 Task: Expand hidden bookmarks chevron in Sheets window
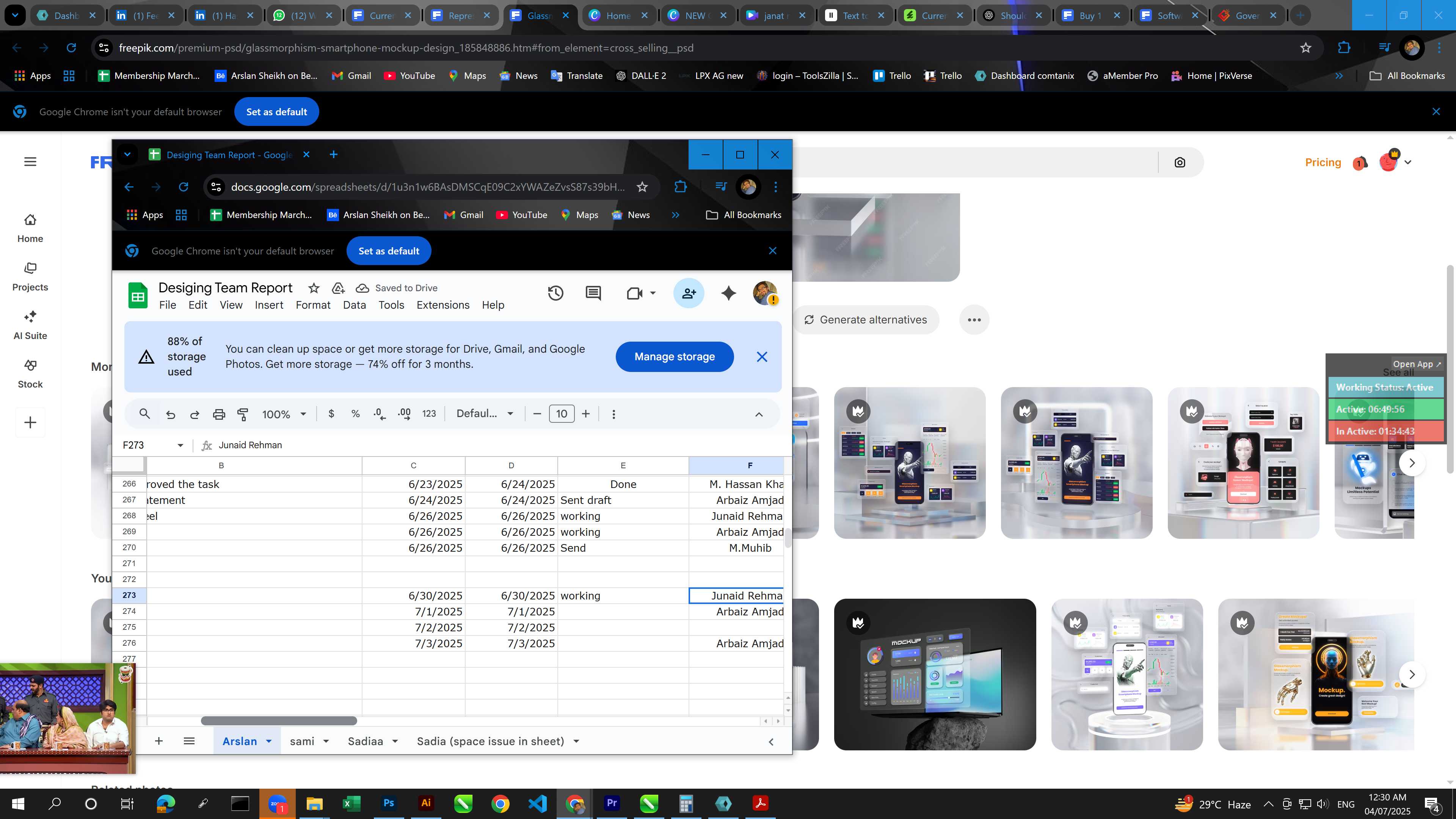tap(675, 215)
